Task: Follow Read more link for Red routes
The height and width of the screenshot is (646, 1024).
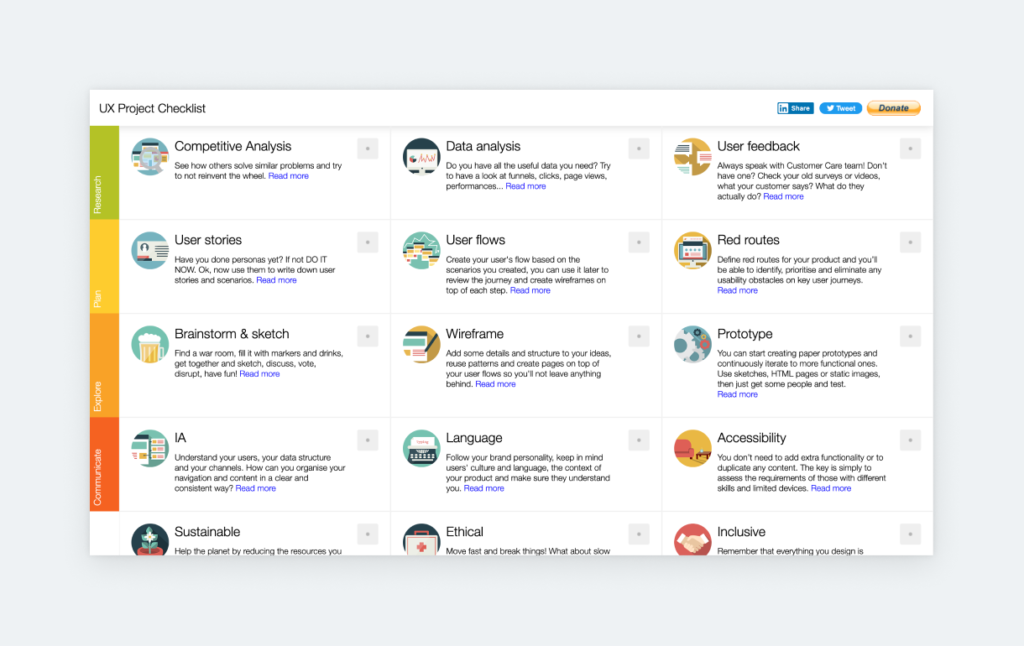Action: point(737,291)
